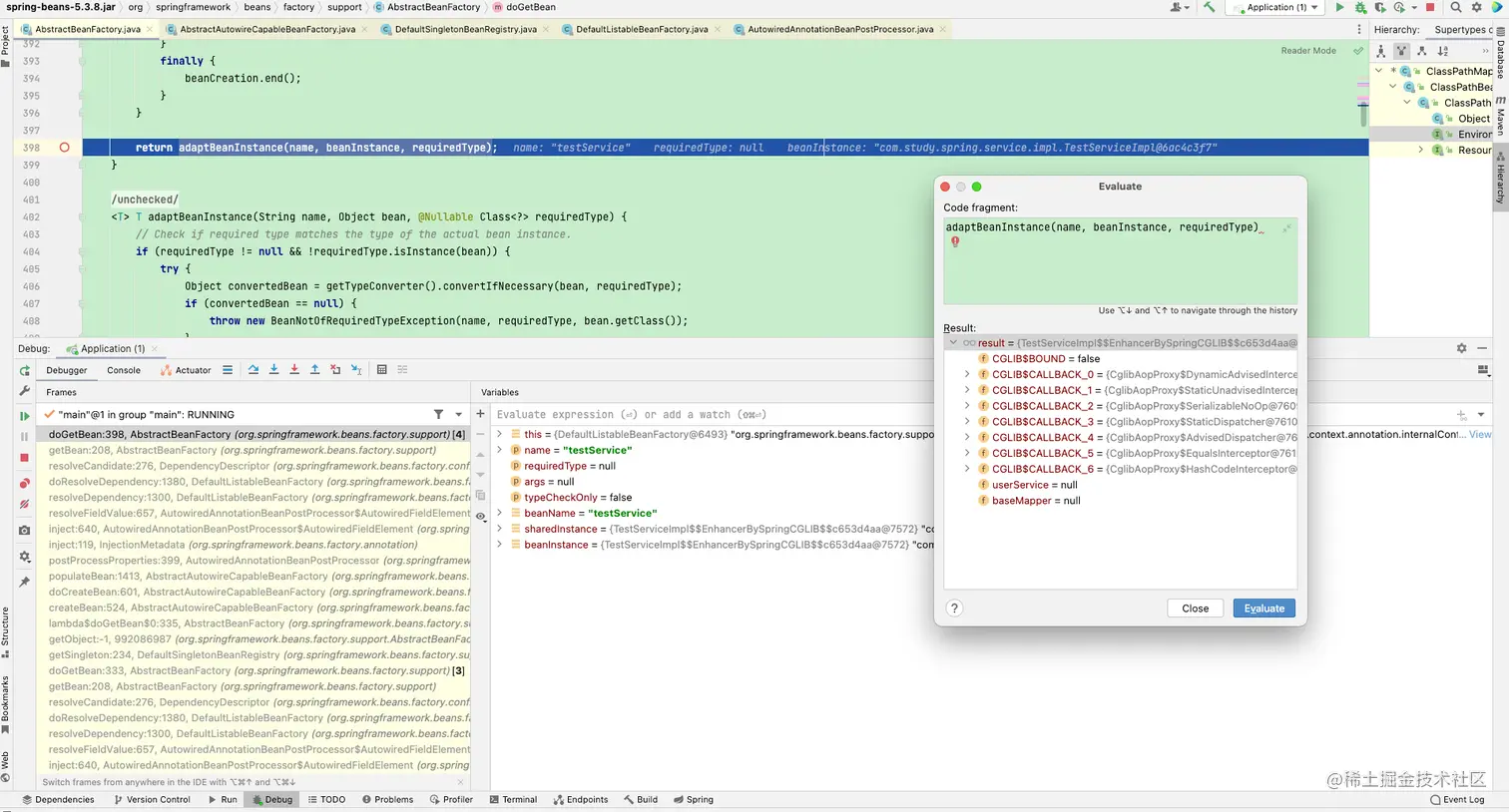Open the Profiler tool window
Viewport: 1509px width, 812px height.
451,799
